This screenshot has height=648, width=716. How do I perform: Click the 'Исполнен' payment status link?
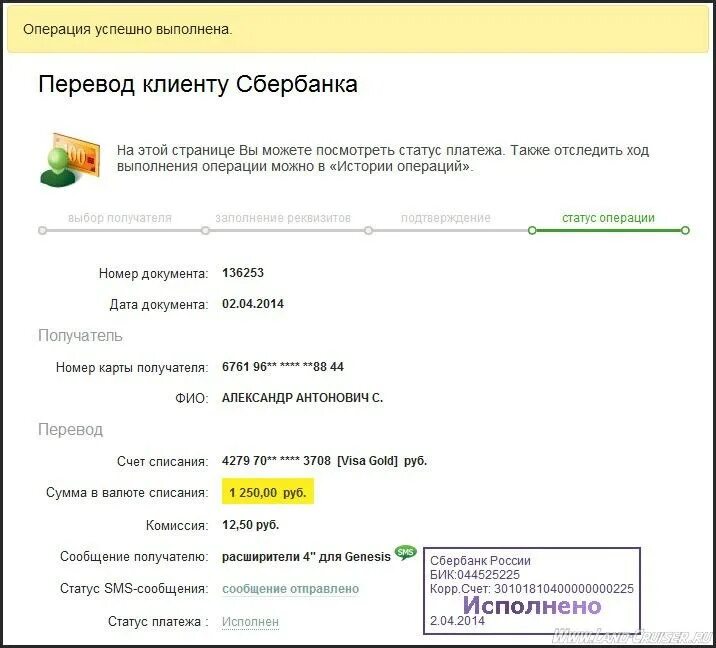[x=250, y=622]
